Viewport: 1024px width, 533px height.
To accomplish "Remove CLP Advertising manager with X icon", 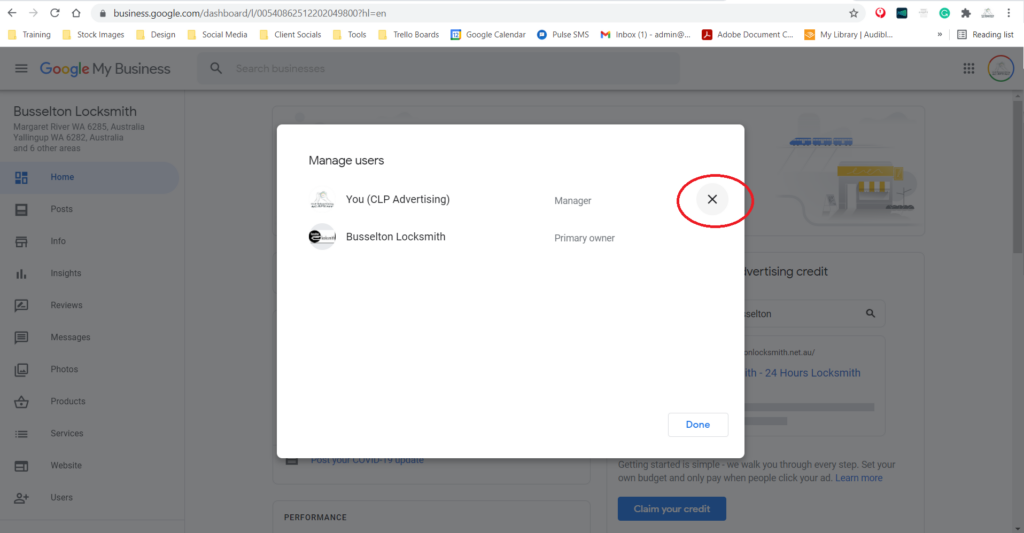I will 712,199.
